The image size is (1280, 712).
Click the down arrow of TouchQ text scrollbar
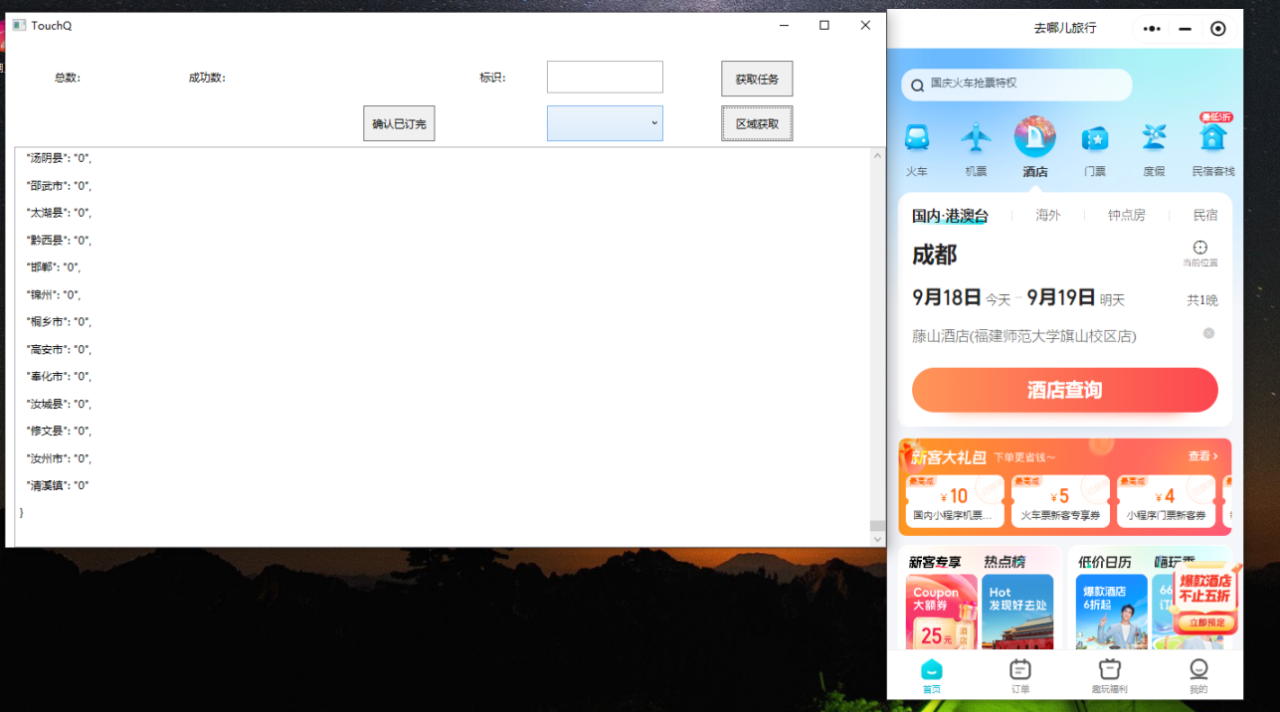877,539
